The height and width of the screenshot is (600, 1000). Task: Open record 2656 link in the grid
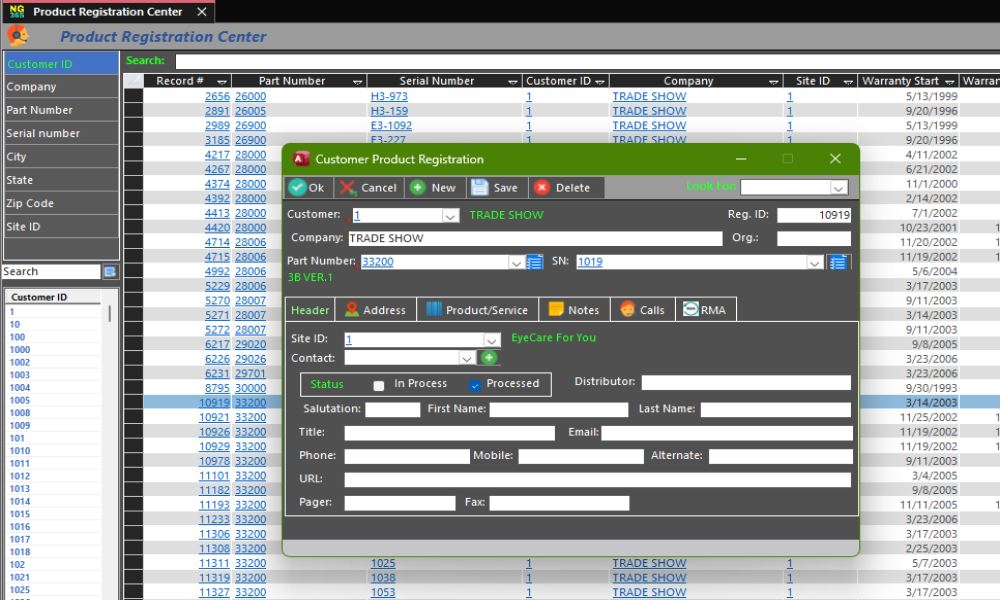[x=217, y=97]
